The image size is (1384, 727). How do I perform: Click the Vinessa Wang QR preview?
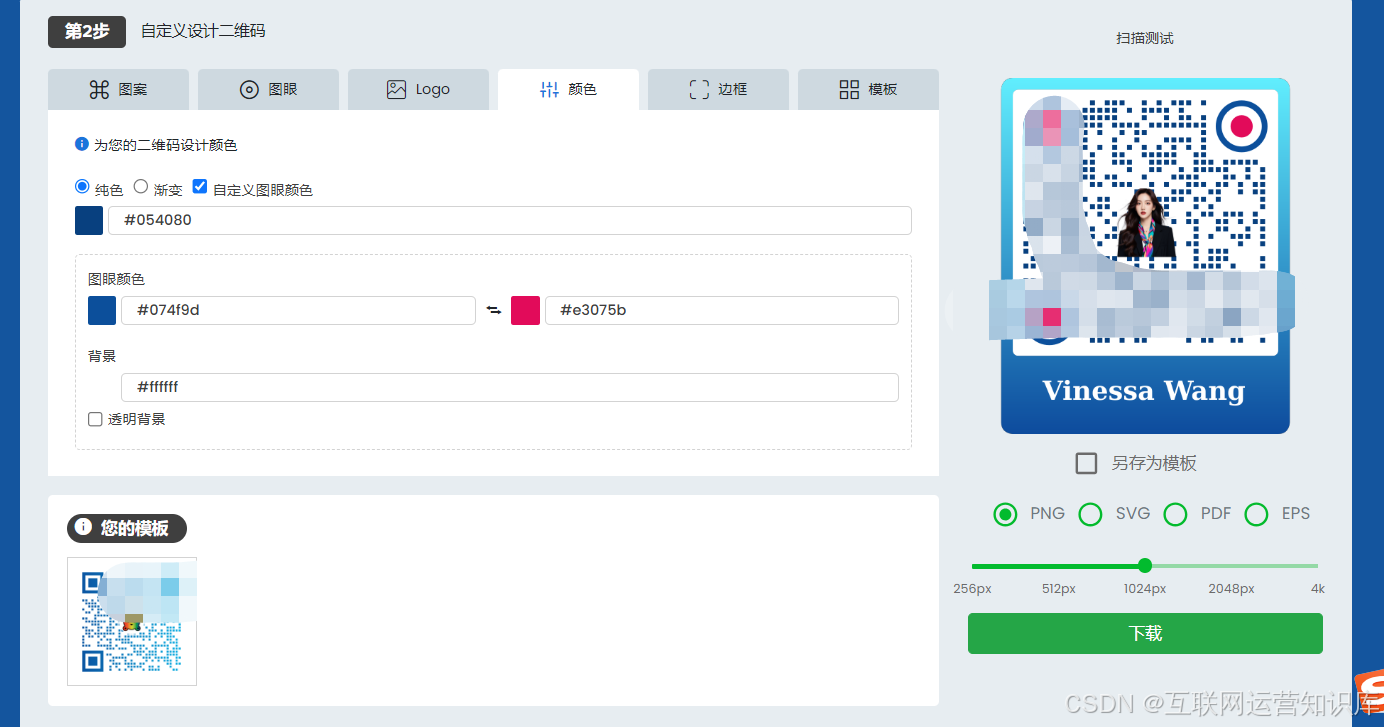coord(1145,256)
